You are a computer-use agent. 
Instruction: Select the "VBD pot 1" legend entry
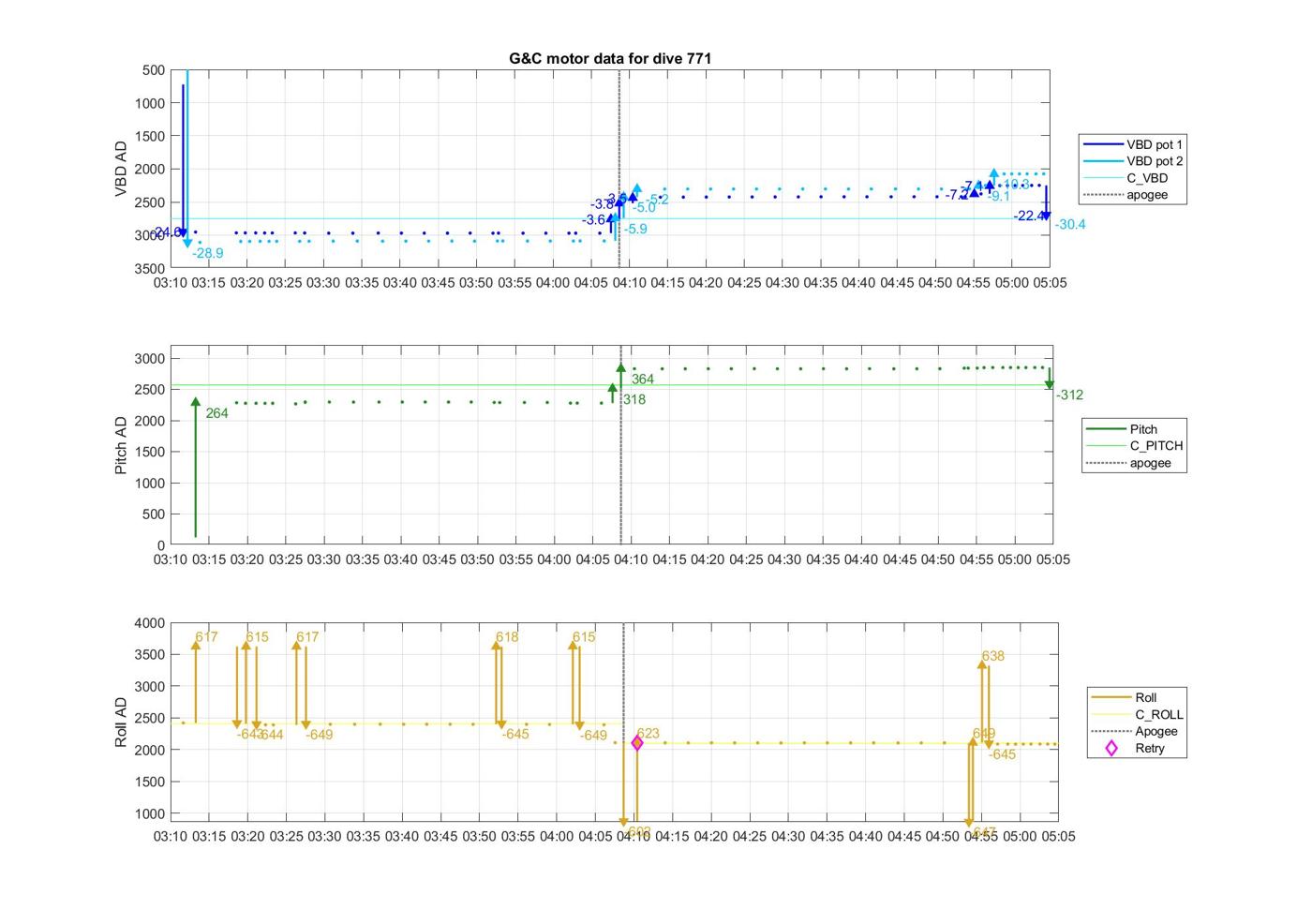pos(1133,144)
